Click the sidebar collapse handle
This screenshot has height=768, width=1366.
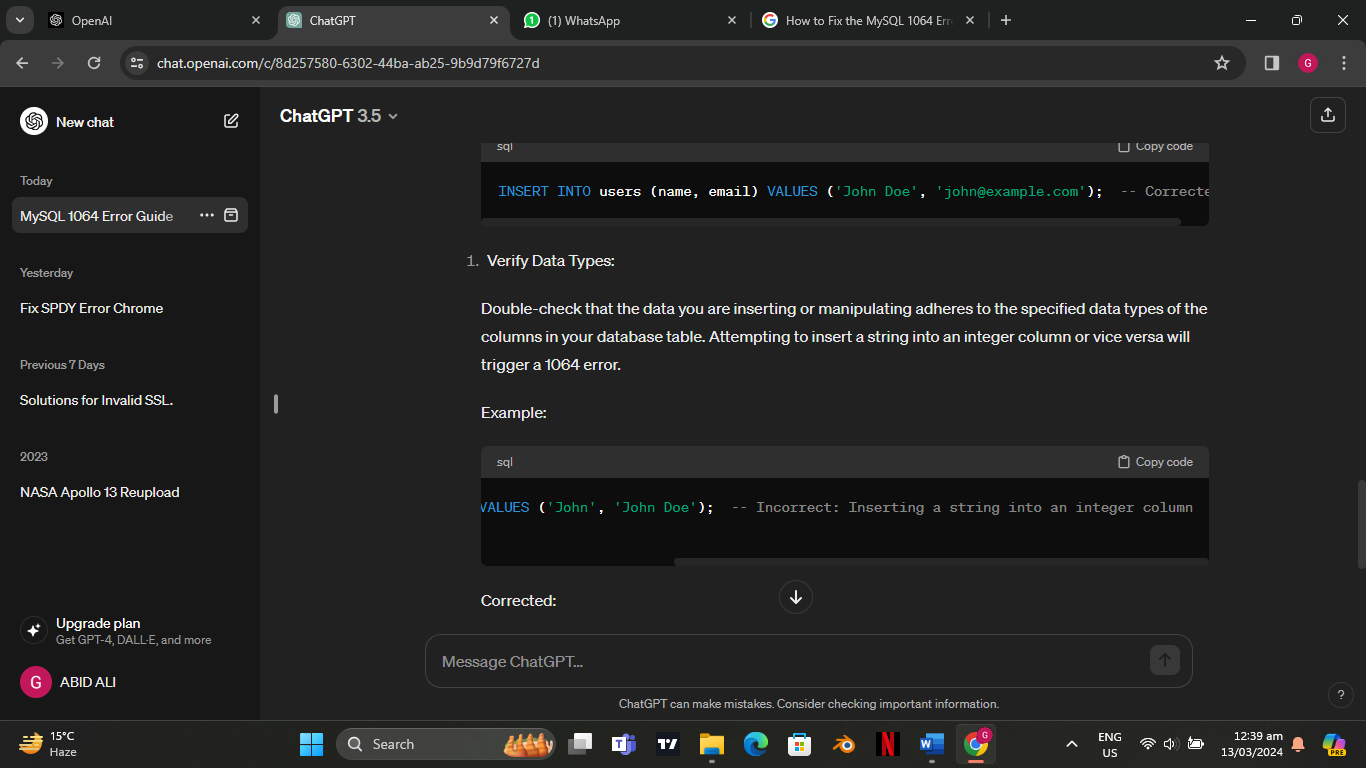click(x=276, y=404)
